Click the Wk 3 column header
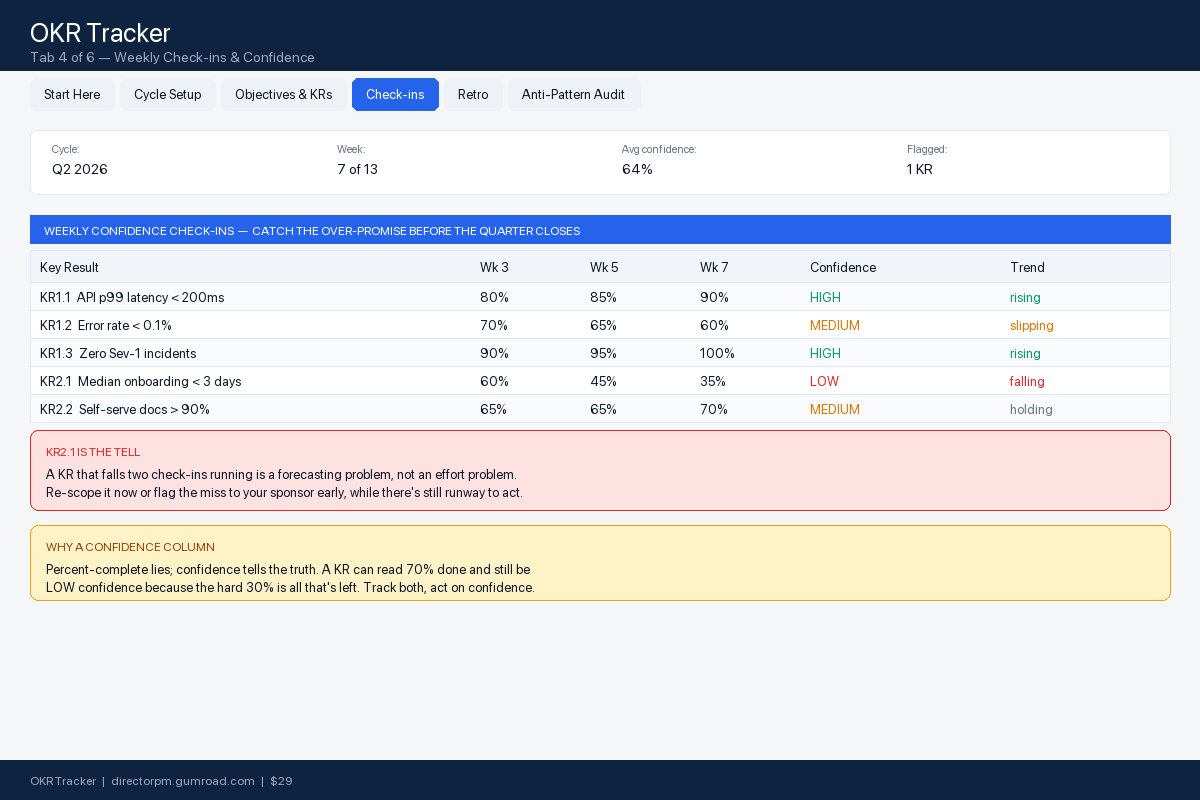Screen dimensions: 1200x800 [x=494, y=267]
